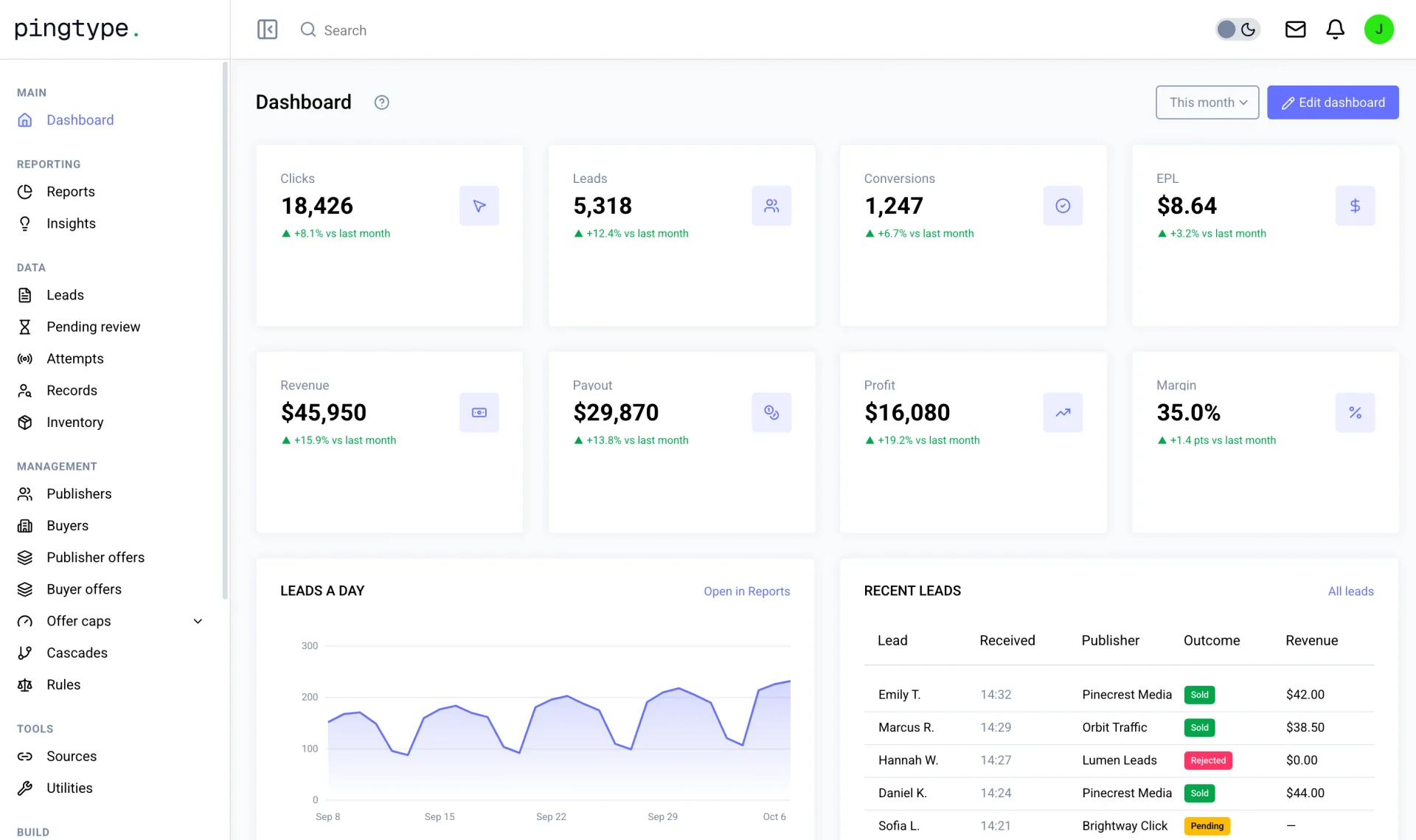The image size is (1416, 840).
Task: Click the $38.50 revenue value
Action: (x=1305, y=727)
